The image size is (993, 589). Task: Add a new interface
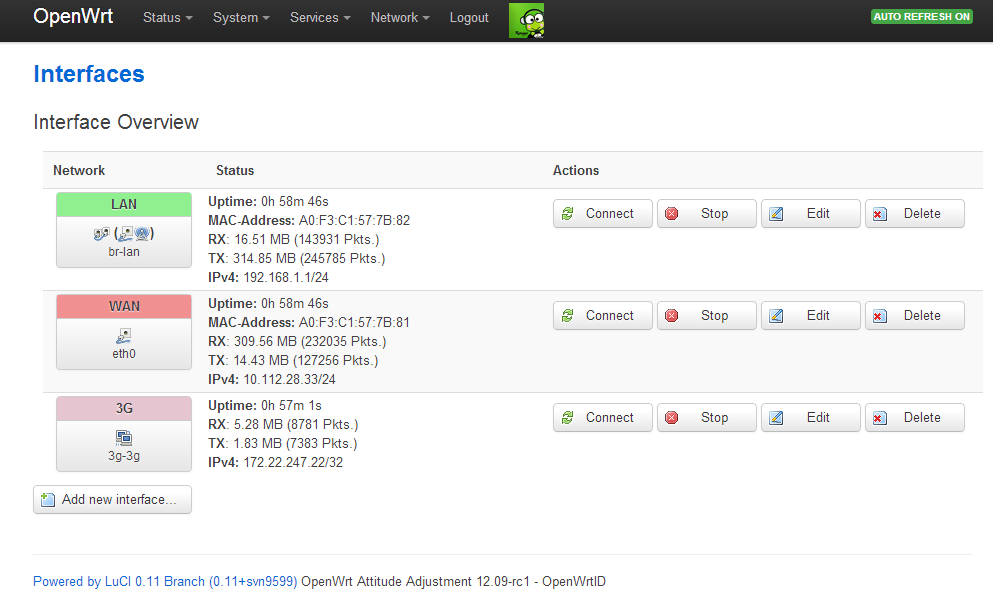click(x=112, y=500)
